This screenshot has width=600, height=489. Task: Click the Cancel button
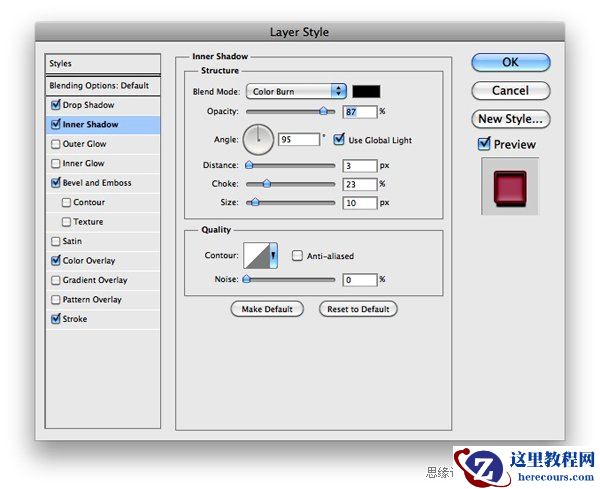coord(511,91)
